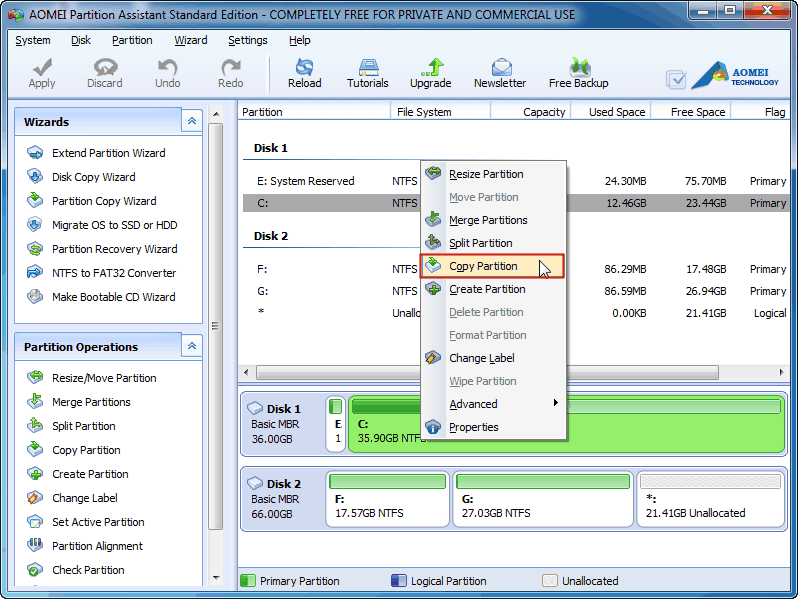The width and height of the screenshot is (798, 599).
Task: Sort by the Free Space column header
Action: [x=691, y=112]
